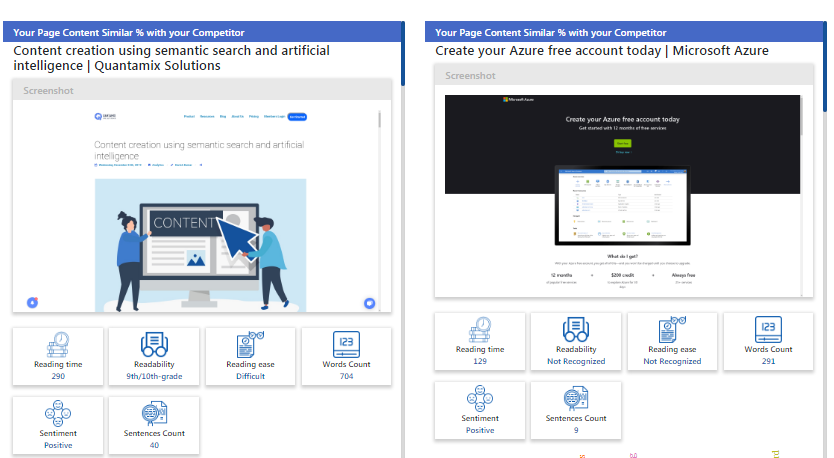Click the right panel vertical scrollbar

point(825,66)
